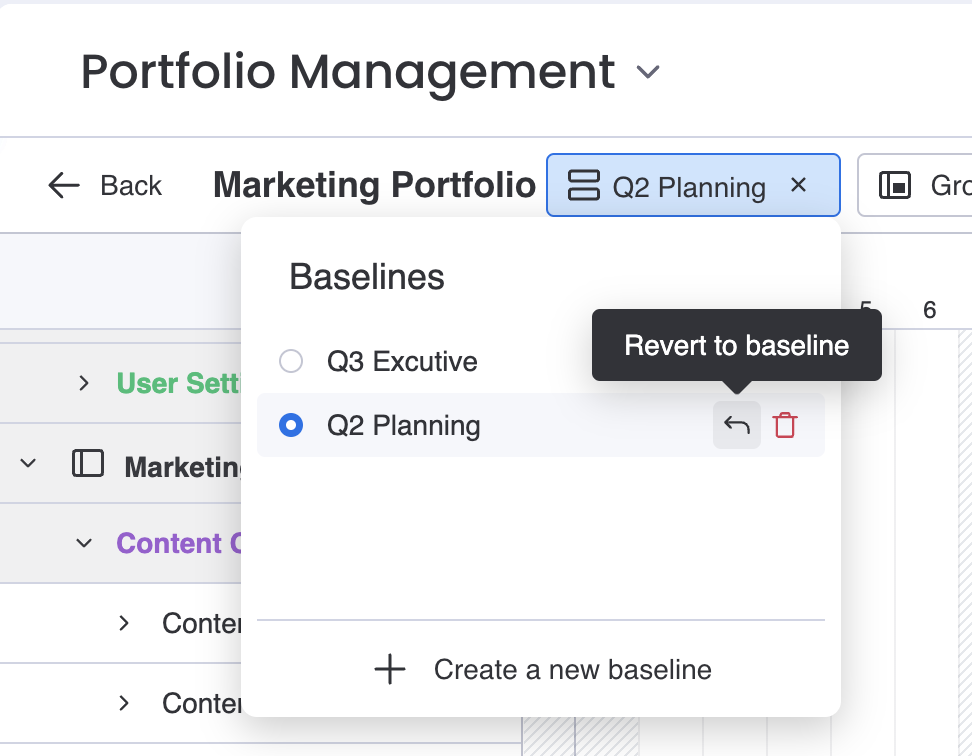
Task: Click the baseline stack icon in Q2 Planning chip
Action: click(582, 186)
